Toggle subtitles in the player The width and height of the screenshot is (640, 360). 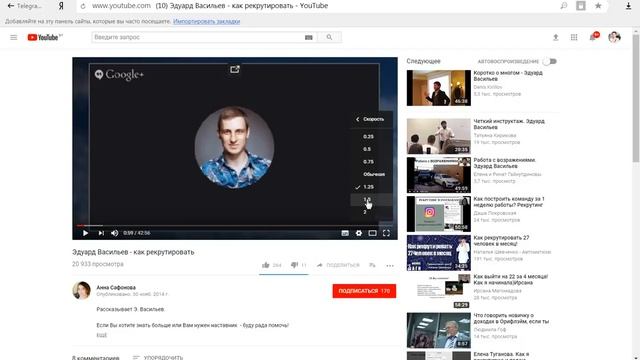tap(345, 233)
